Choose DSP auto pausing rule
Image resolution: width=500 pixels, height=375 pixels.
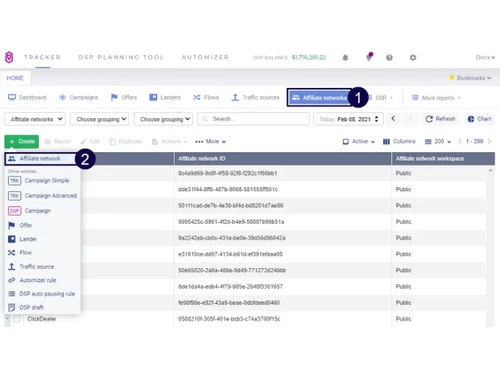41,294
